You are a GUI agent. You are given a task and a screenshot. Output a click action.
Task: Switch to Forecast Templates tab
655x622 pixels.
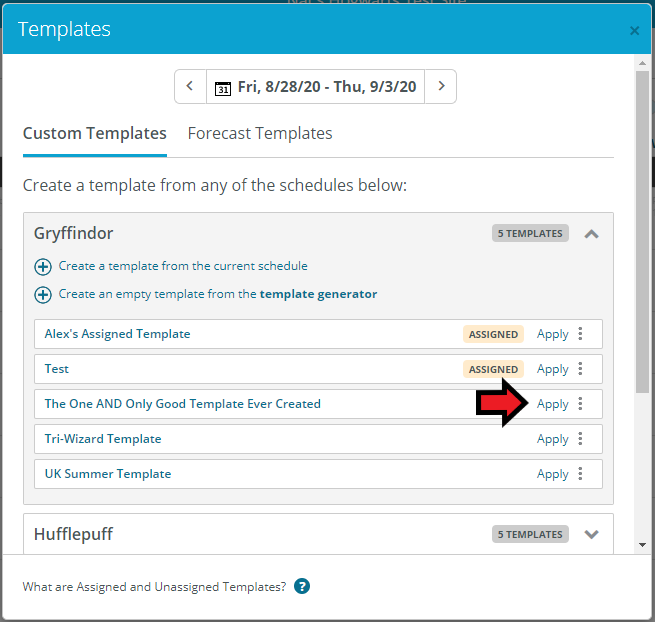(x=260, y=134)
